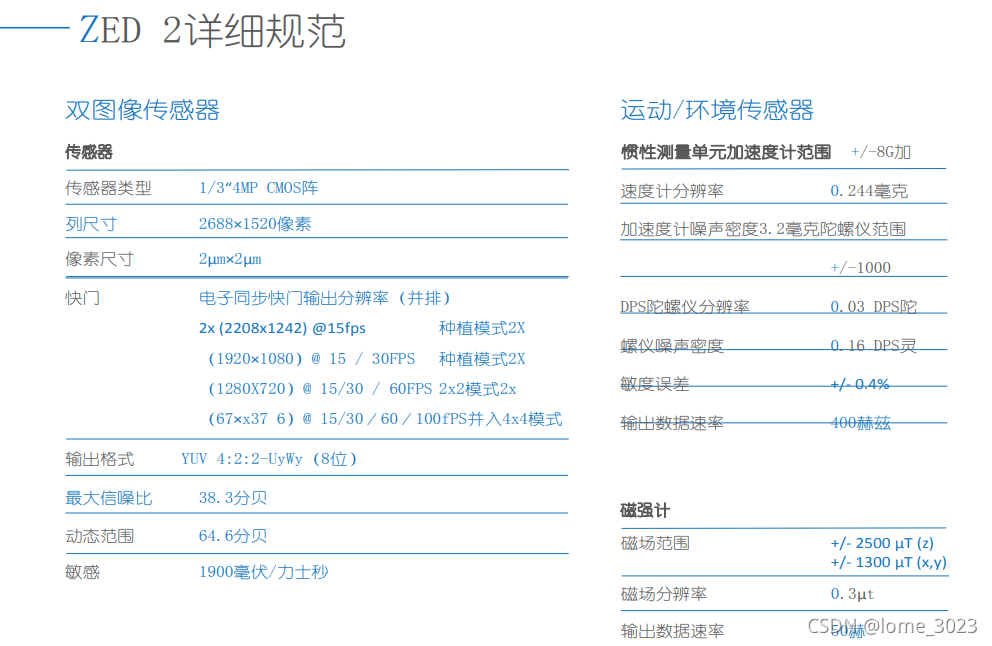Click the '螺仪噪声密度' label
Image resolution: width=992 pixels, height=646 pixels.
pyautogui.click(x=672, y=345)
